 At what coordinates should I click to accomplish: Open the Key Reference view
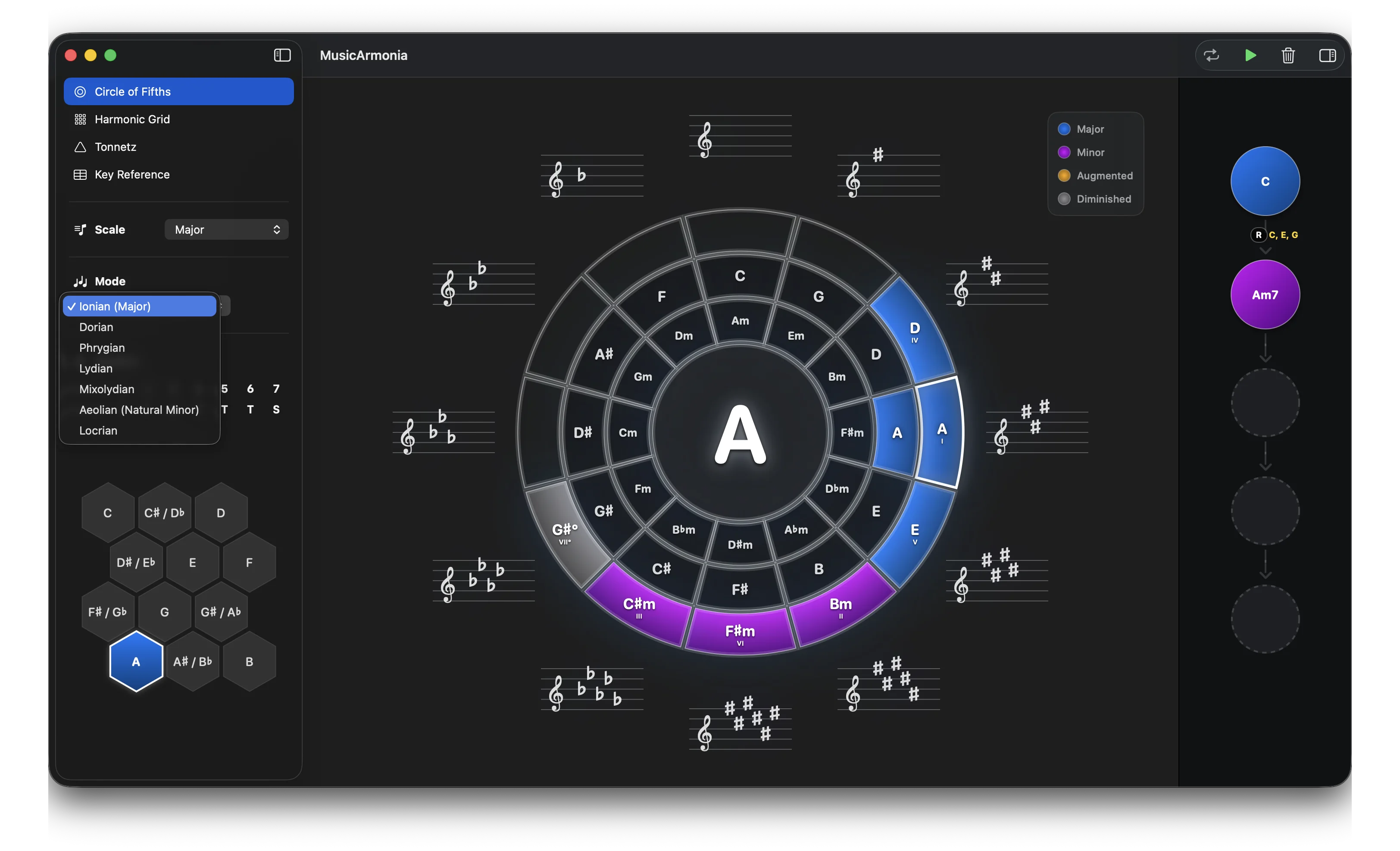point(178,175)
